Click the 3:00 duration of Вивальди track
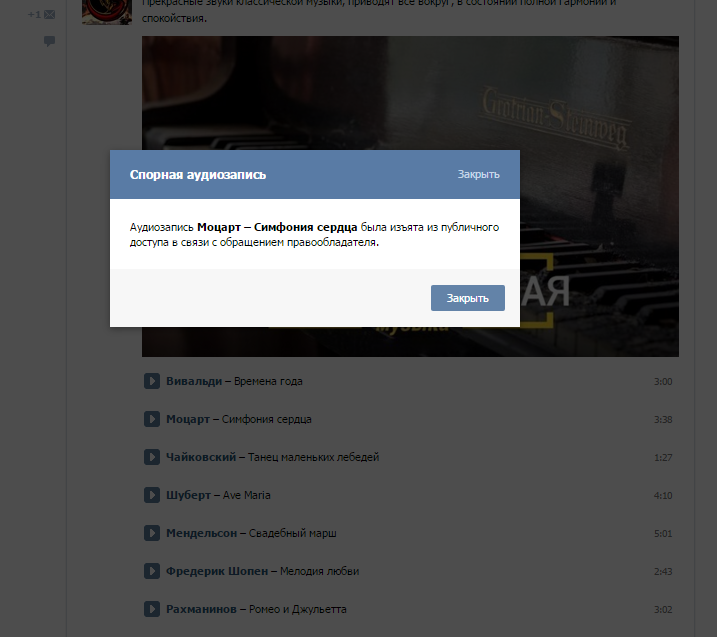Screen dimensions: 717x637 (663, 381)
